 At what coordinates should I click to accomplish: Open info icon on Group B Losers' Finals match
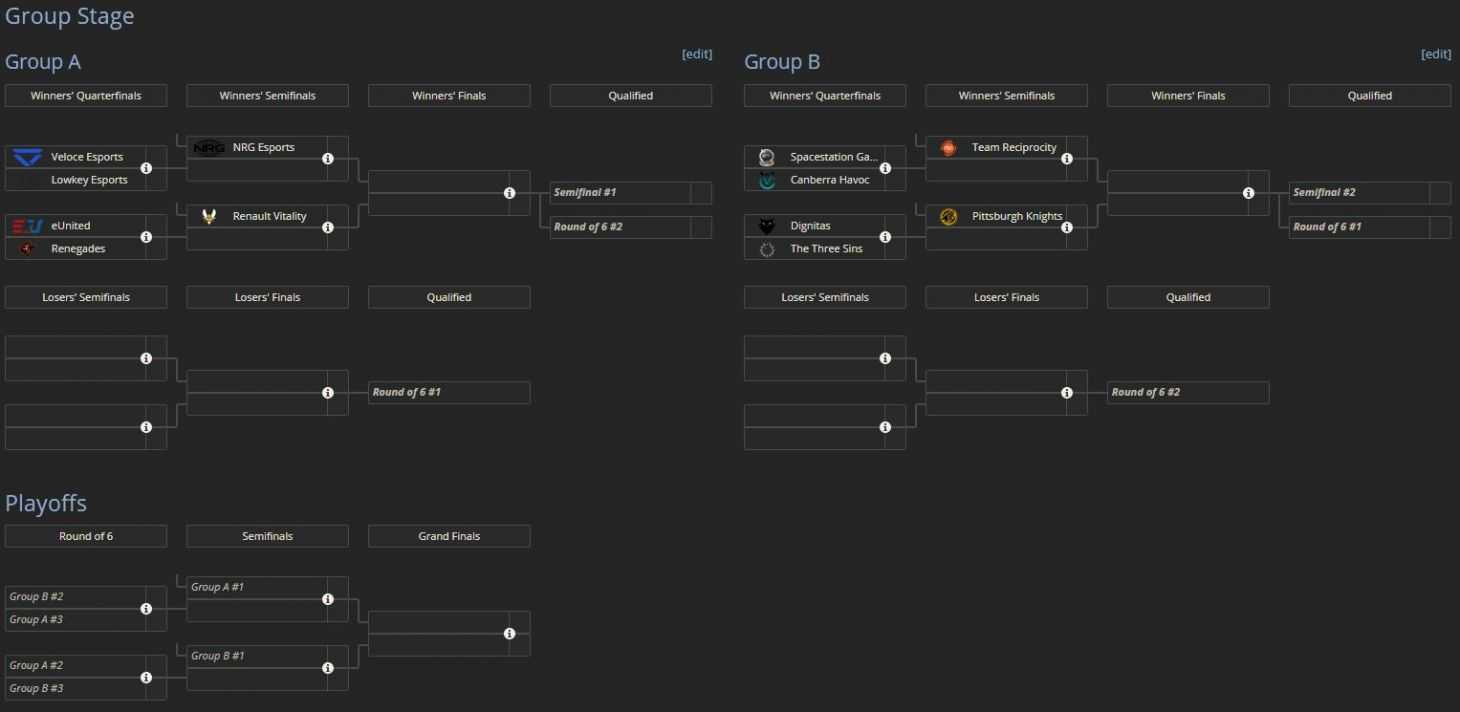click(x=1067, y=393)
